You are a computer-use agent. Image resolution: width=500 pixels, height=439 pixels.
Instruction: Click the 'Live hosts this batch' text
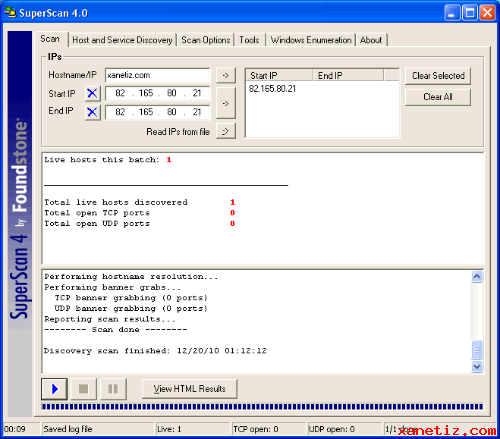[102, 160]
